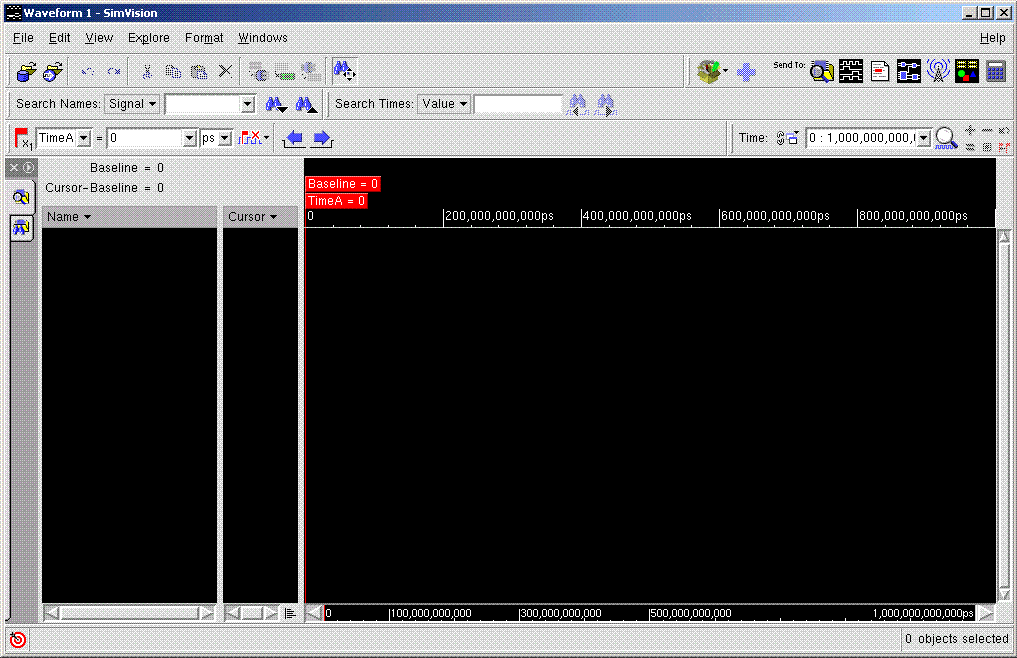Image resolution: width=1017 pixels, height=658 pixels.
Task: Click the reset simulation icon in status bar
Action: point(18,640)
